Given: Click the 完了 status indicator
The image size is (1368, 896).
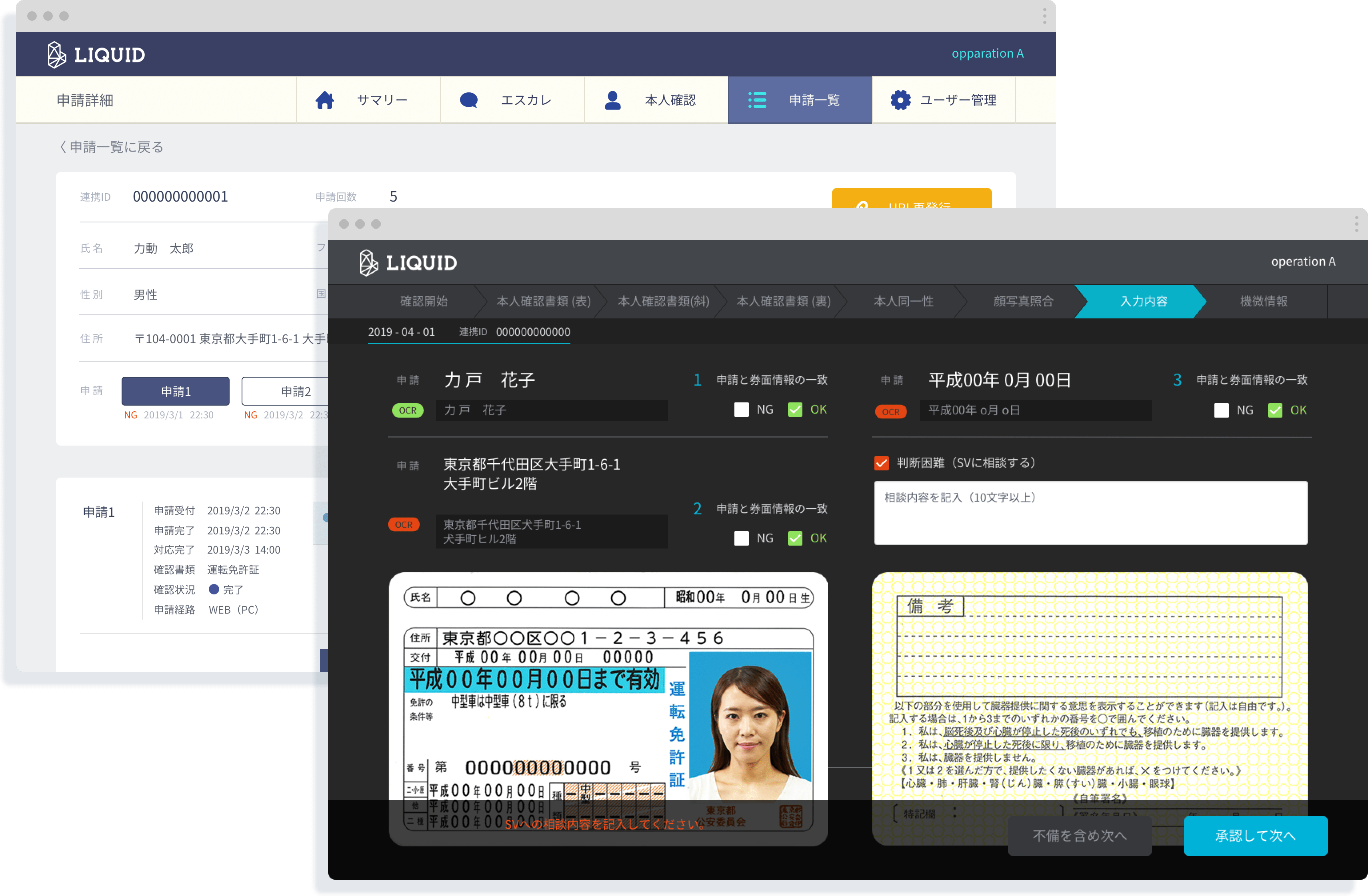Looking at the screenshot, I should 226,590.
